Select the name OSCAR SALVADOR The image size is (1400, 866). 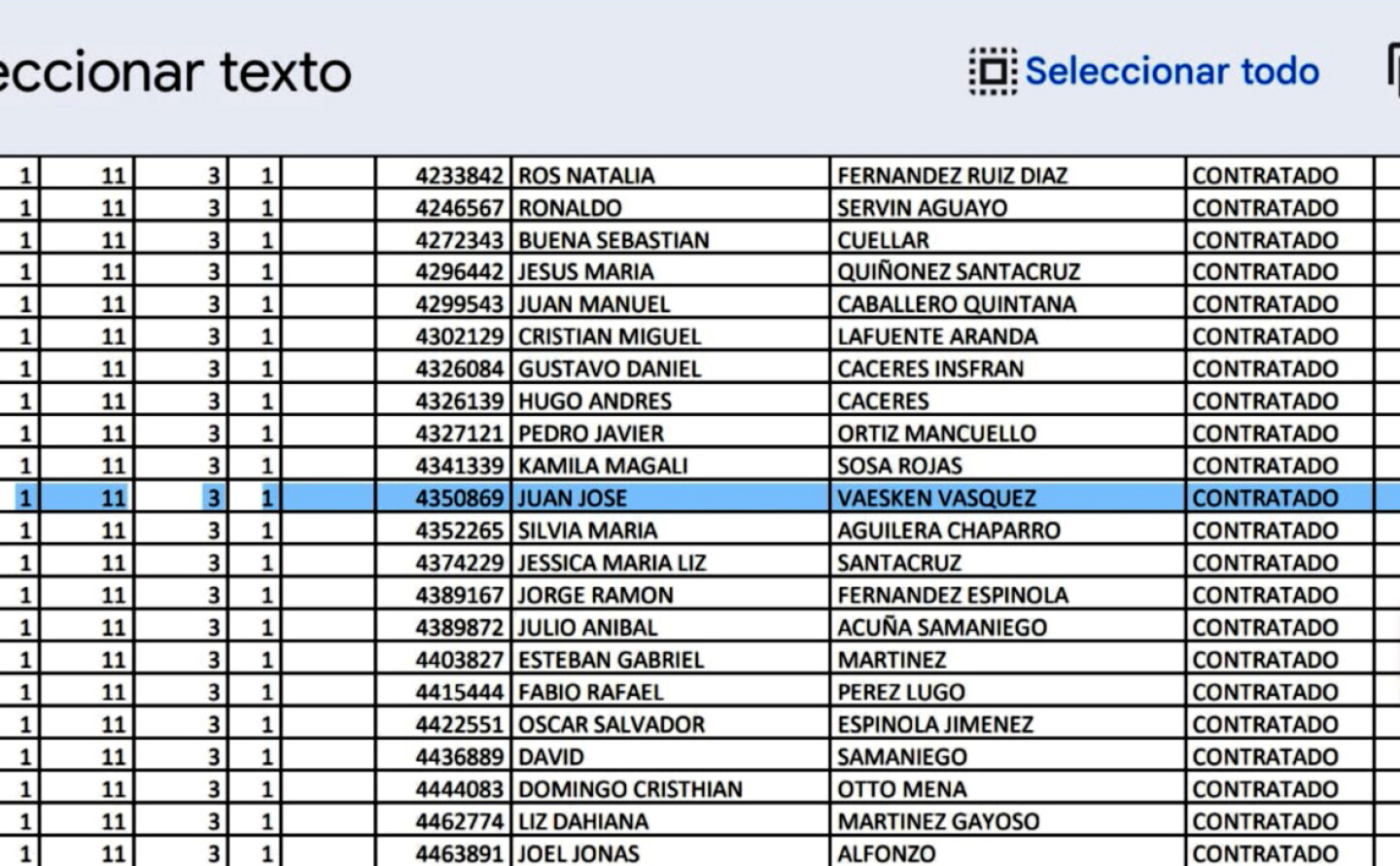pyautogui.click(x=612, y=725)
